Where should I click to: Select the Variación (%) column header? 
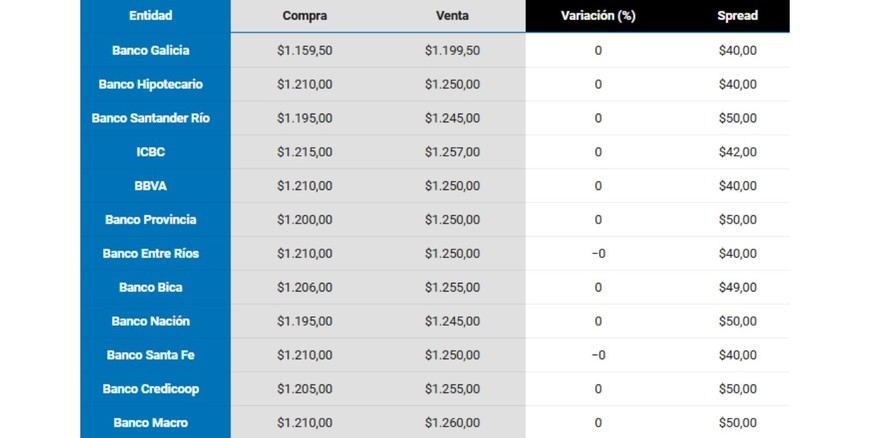(x=598, y=16)
